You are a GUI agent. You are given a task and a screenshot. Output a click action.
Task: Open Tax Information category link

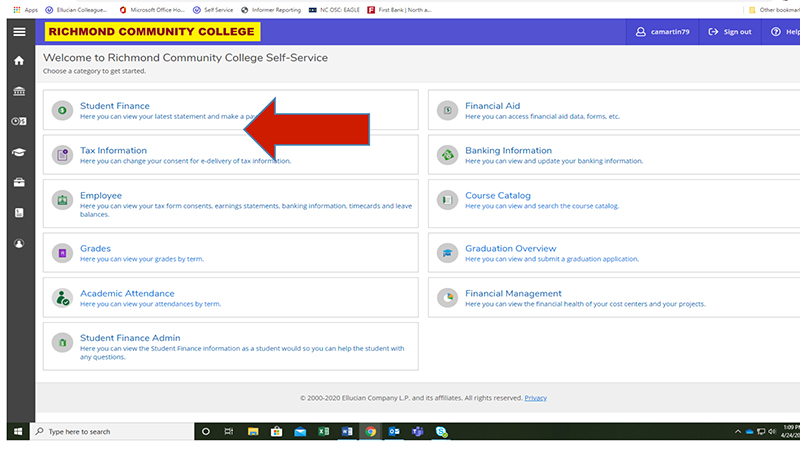point(113,151)
